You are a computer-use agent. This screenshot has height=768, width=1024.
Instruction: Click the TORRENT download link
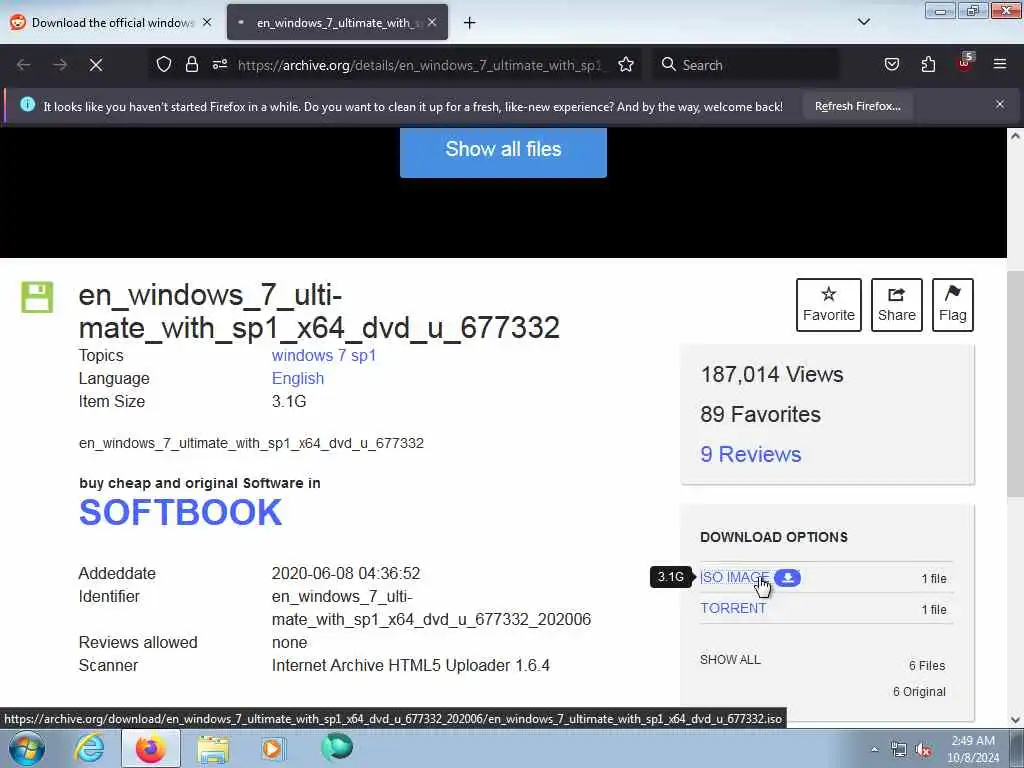tap(733, 608)
